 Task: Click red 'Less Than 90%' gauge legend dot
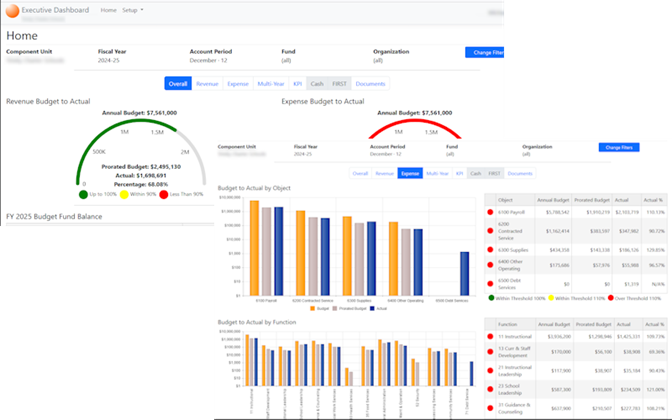[x=164, y=195]
